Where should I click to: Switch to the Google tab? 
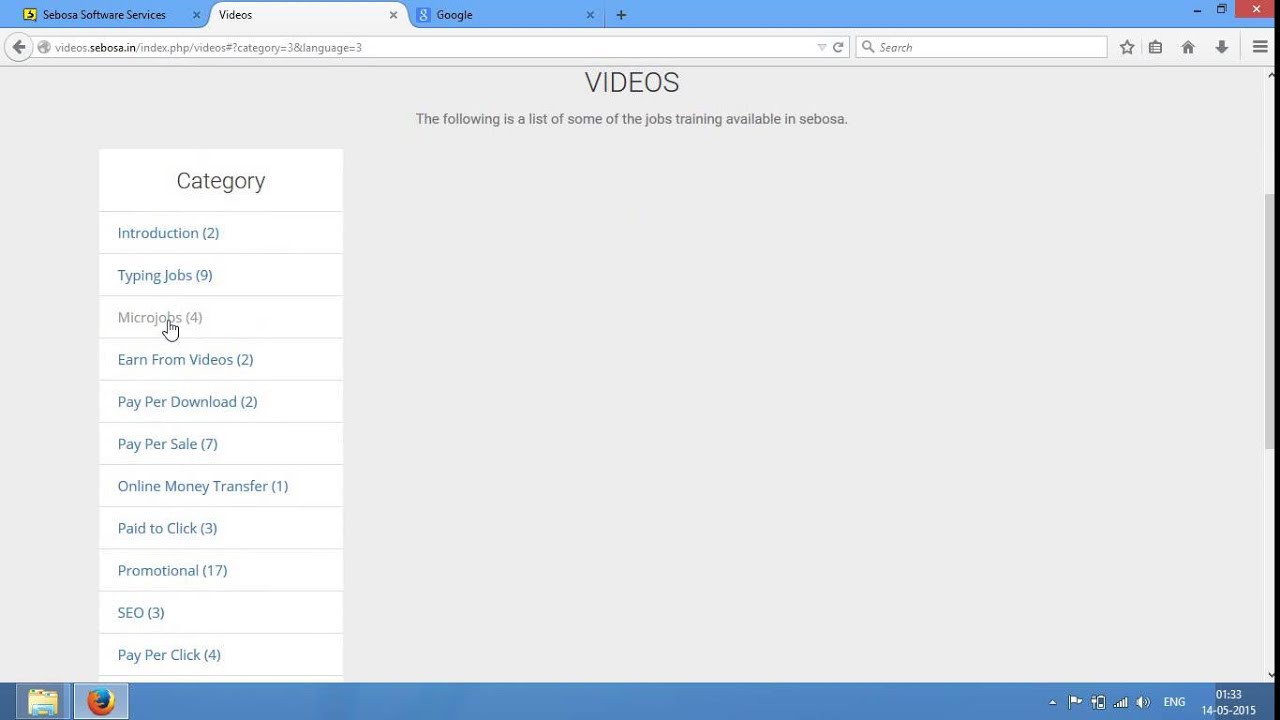(504, 15)
